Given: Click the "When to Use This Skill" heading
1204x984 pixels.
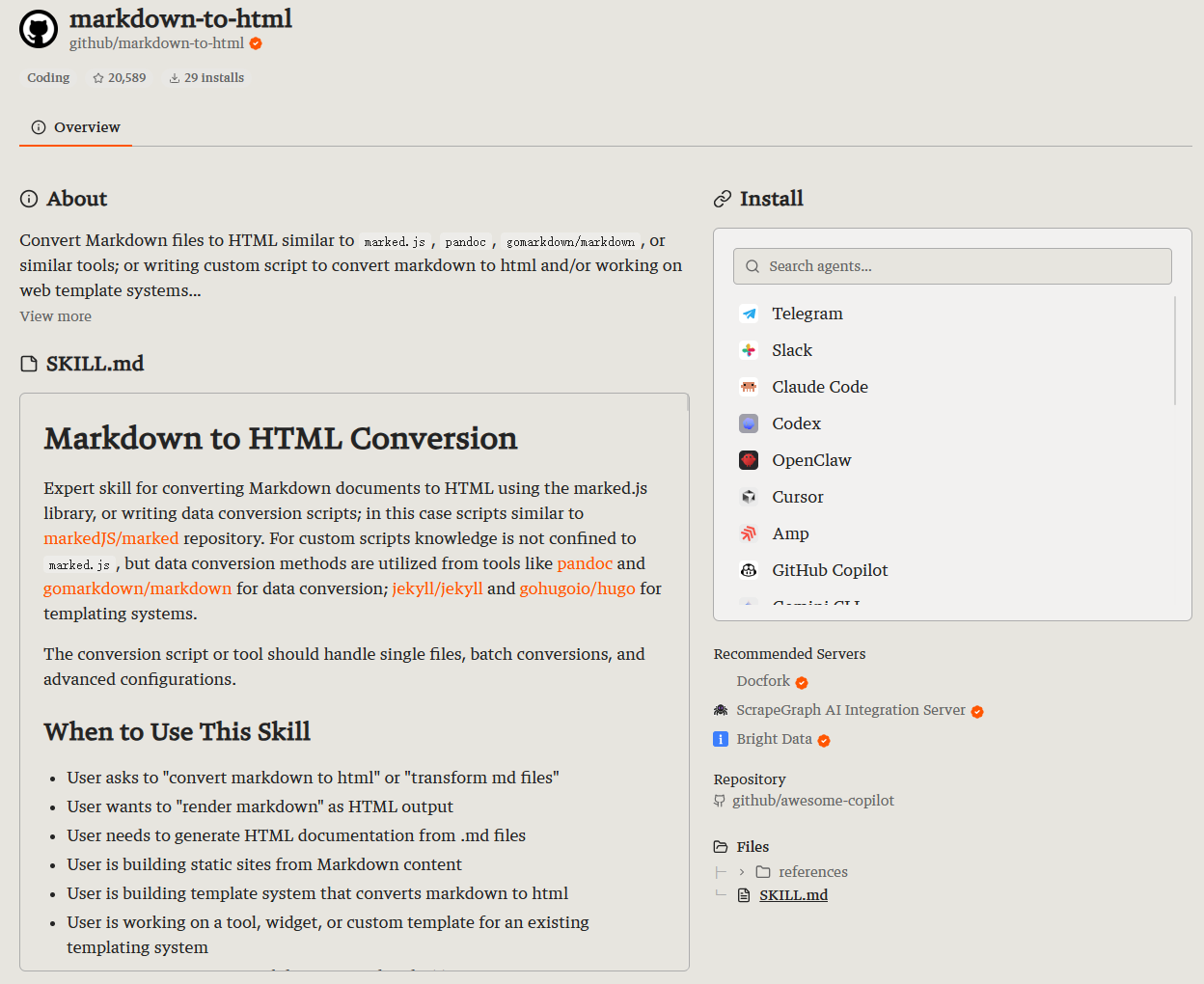Looking at the screenshot, I should coord(177,732).
